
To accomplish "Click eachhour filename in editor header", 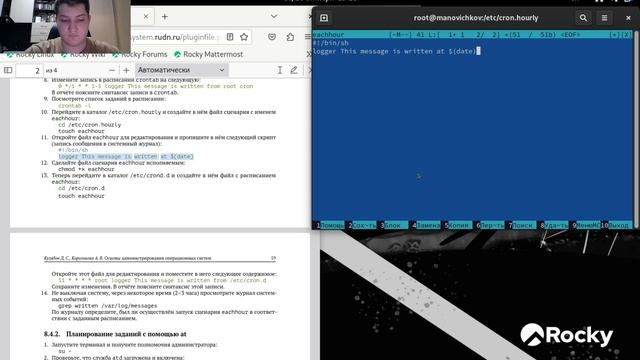I will (329, 35).
